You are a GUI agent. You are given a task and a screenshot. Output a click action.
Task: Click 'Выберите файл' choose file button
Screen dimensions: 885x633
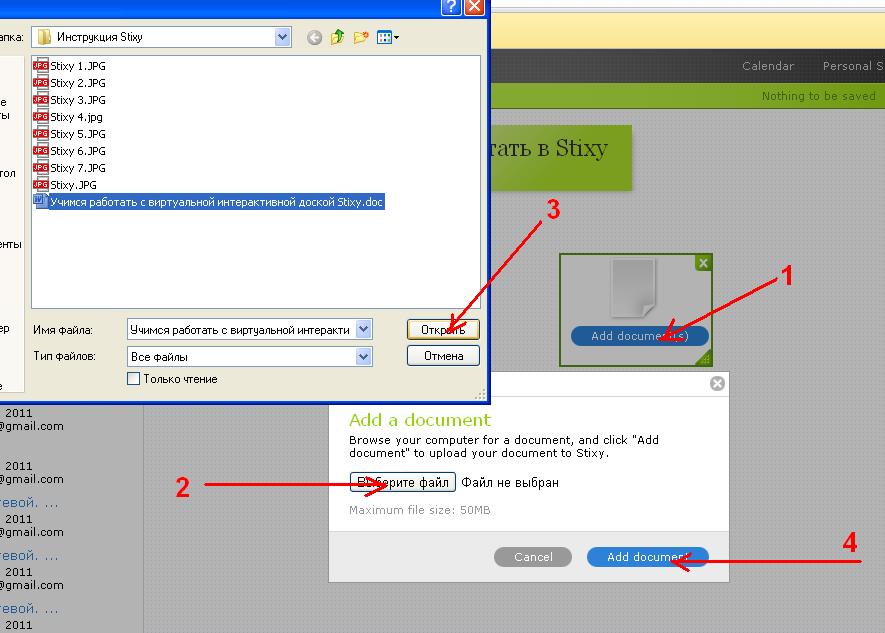coord(402,482)
